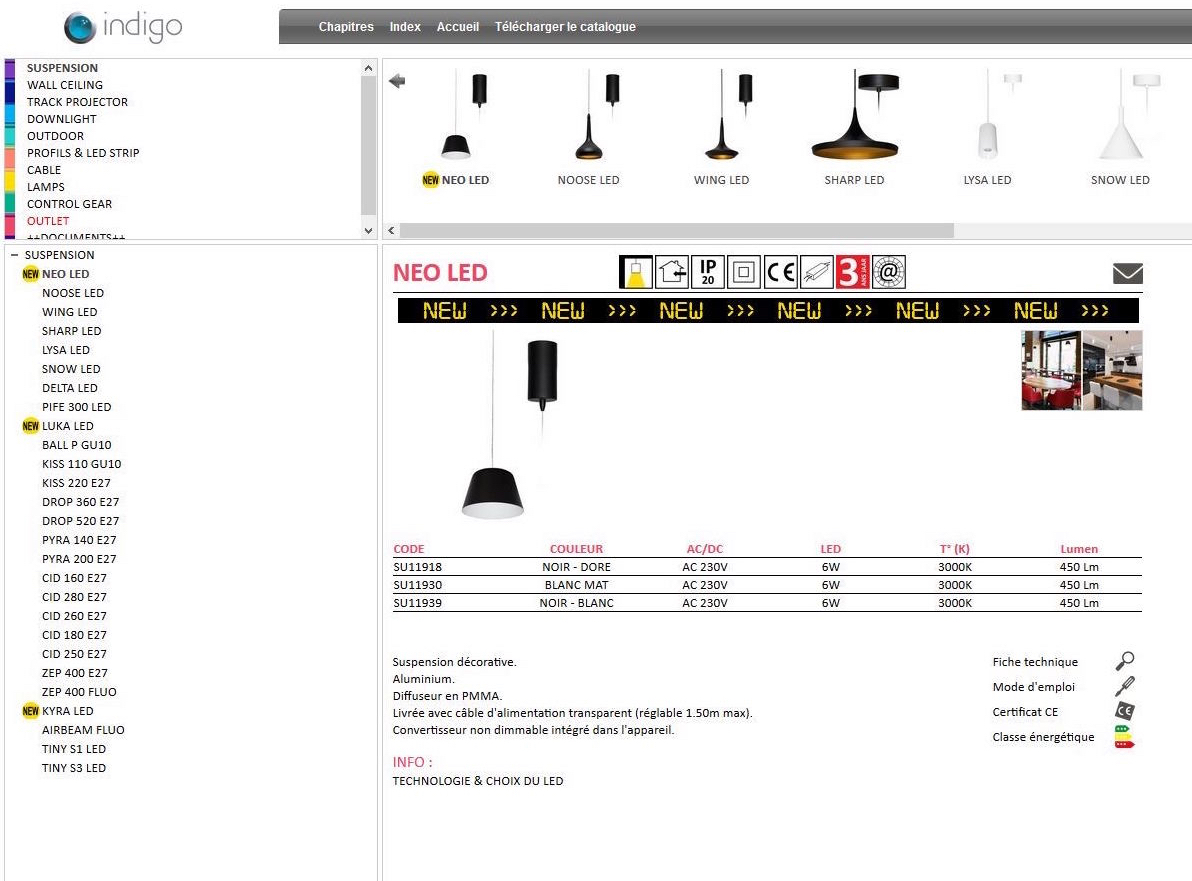Viewport: 1192px width, 881px height.
Task: Open Fiche technique magnifier icon
Action: point(1125,661)
